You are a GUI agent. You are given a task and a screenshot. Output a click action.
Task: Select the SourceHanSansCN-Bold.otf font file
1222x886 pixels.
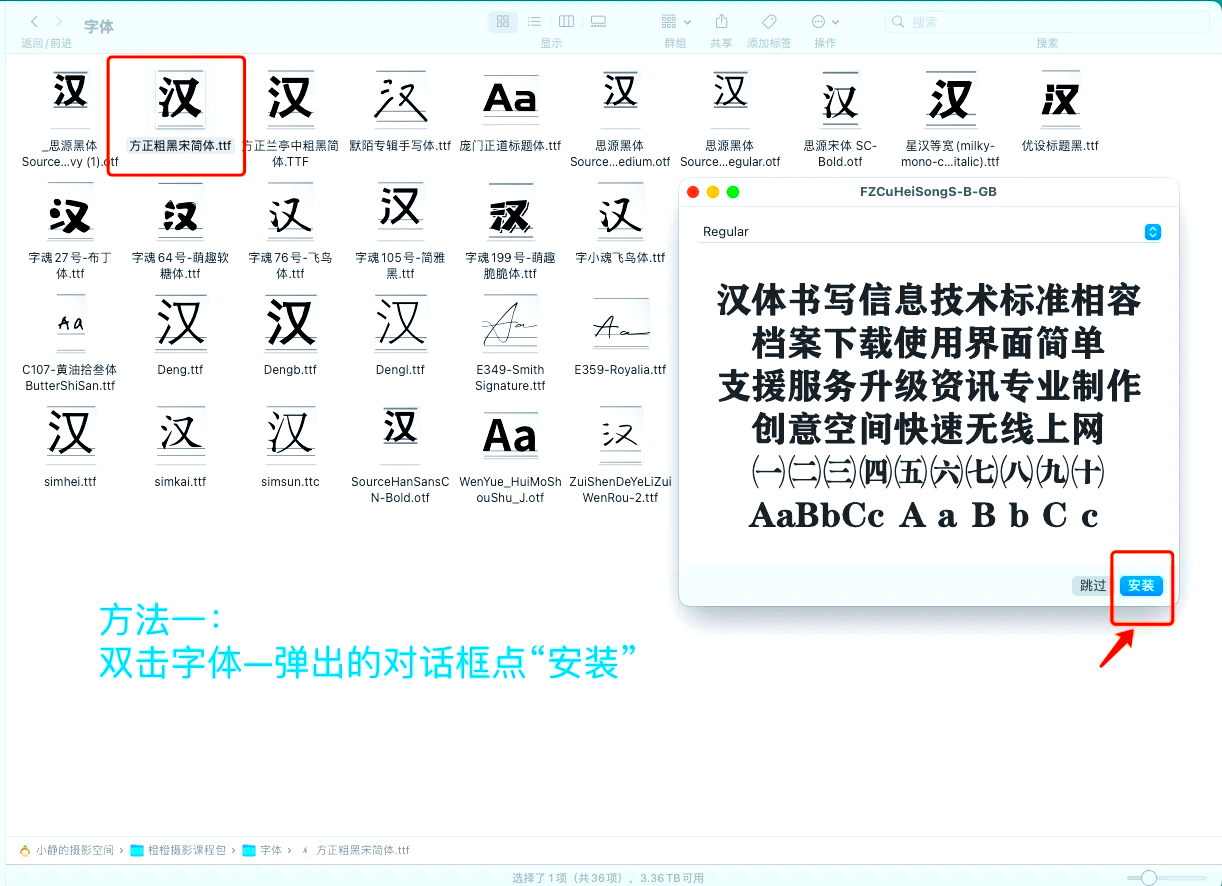[x=400, y=456]
